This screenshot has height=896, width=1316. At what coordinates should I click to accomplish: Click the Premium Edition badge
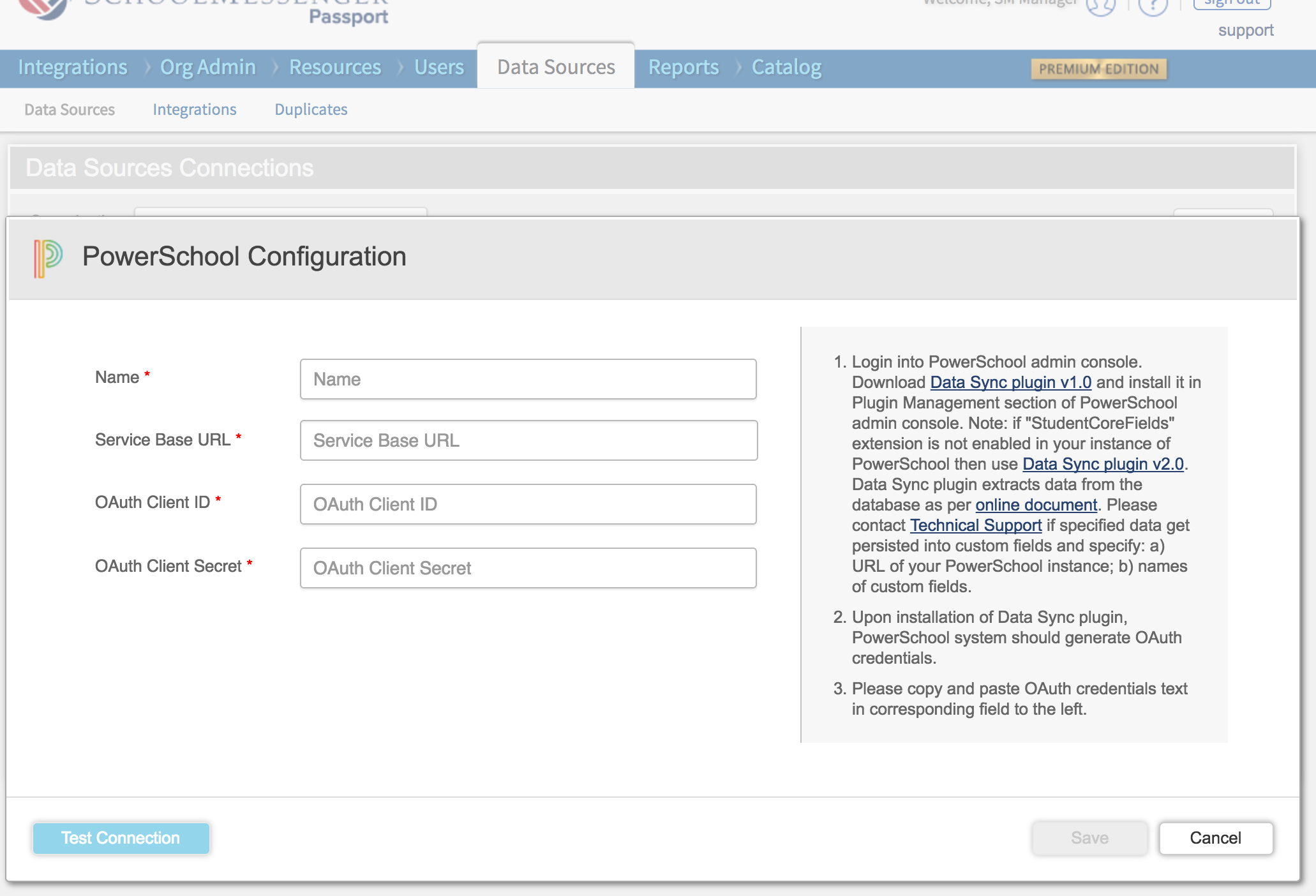tap(1098, 69)
